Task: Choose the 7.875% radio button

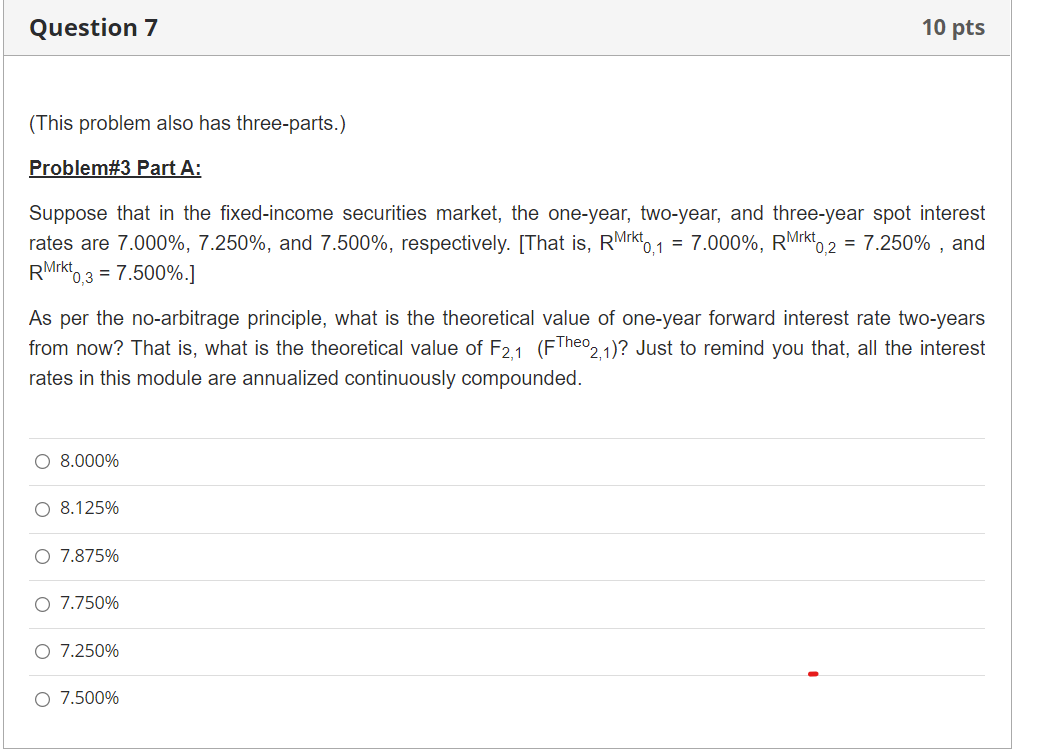Action: [42, 556]
